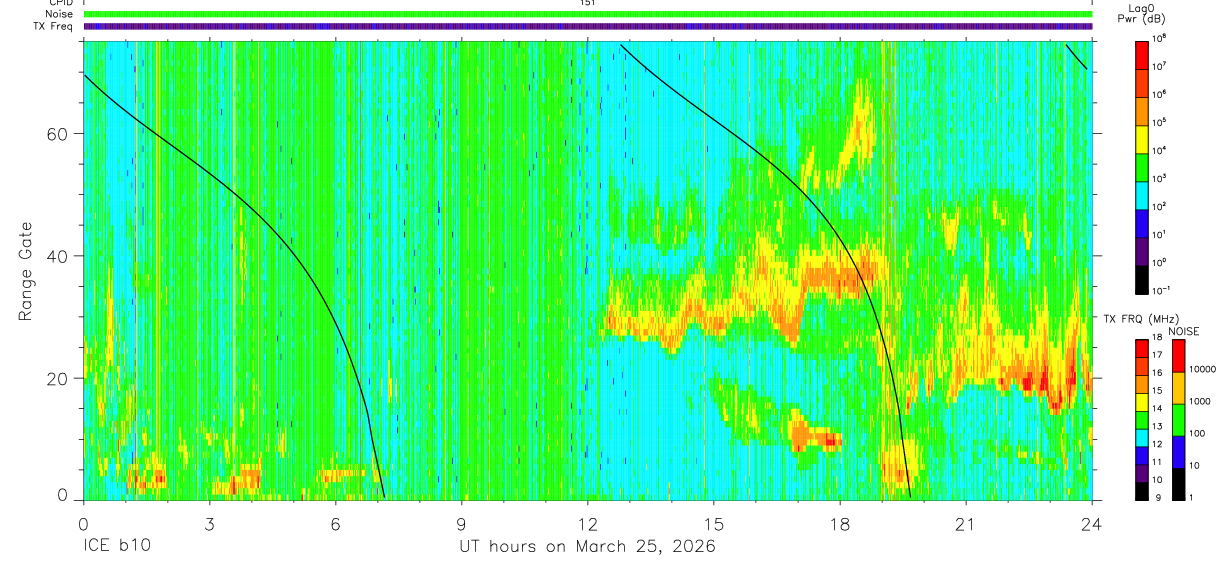
Task: Click the 10^-1 label on power colorbar
Action: click(1161, 291)
